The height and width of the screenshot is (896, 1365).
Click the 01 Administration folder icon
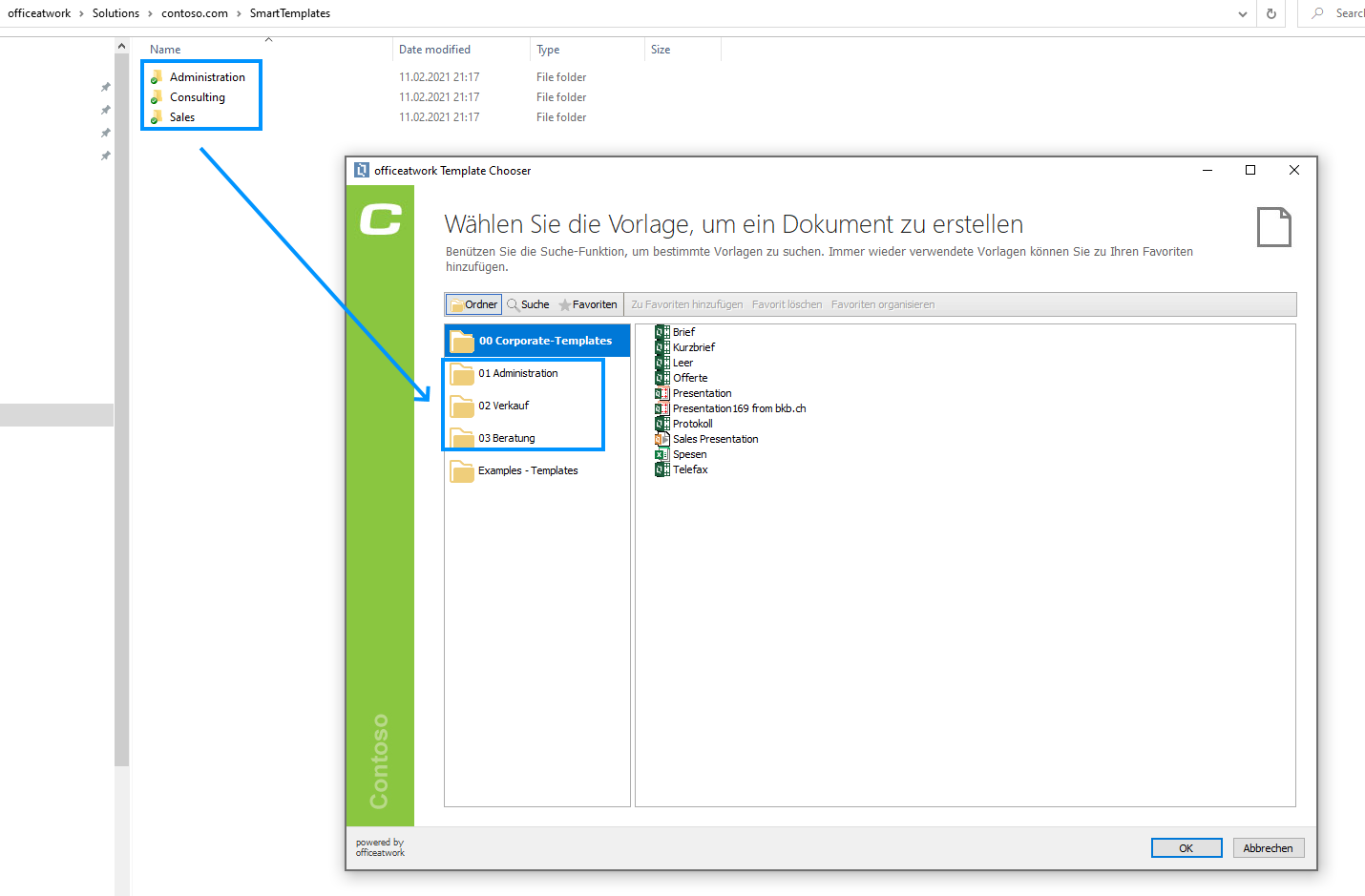[x=462, y=373]
